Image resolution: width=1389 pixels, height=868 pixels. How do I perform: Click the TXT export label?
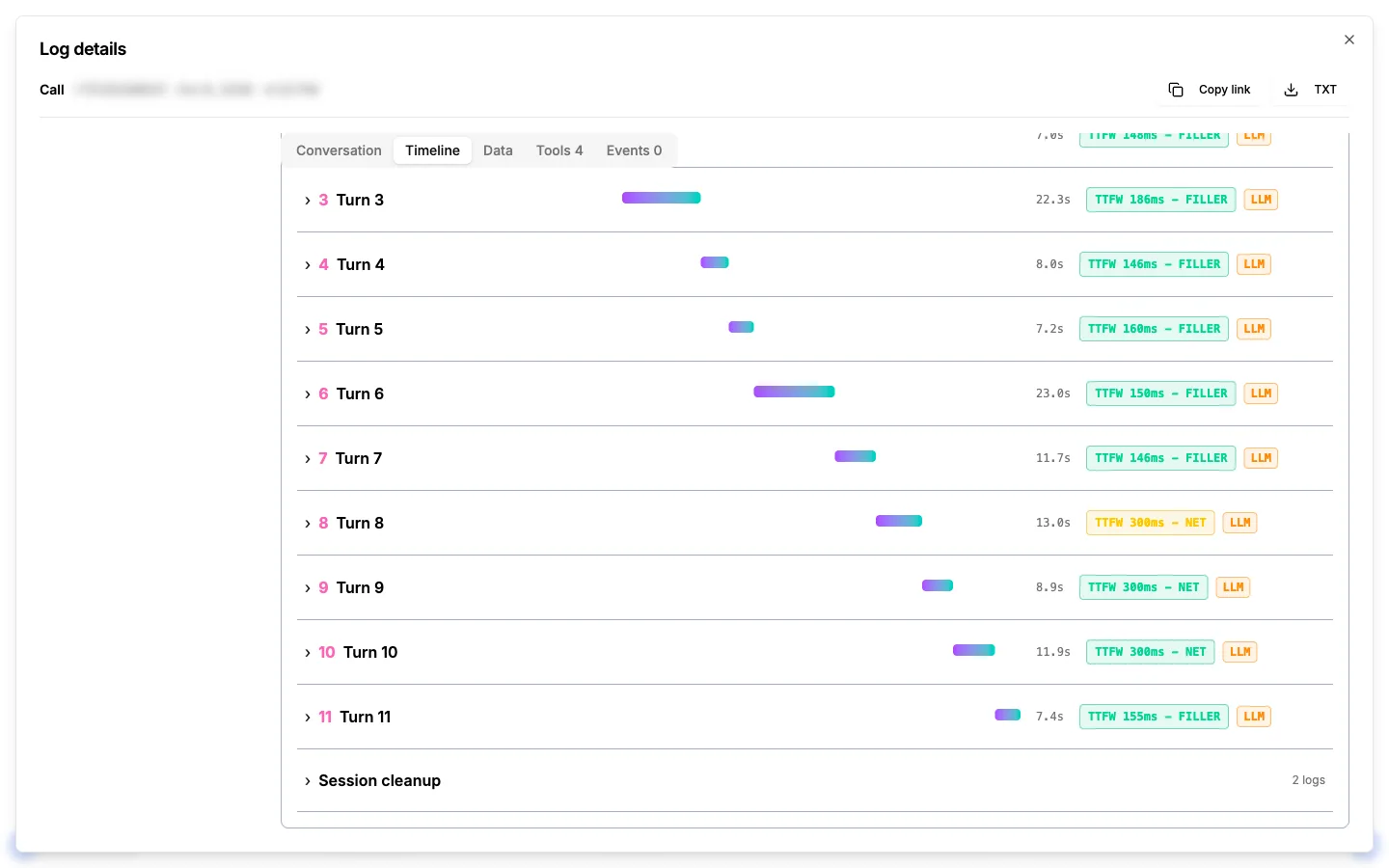click(x=1325, y=90)
